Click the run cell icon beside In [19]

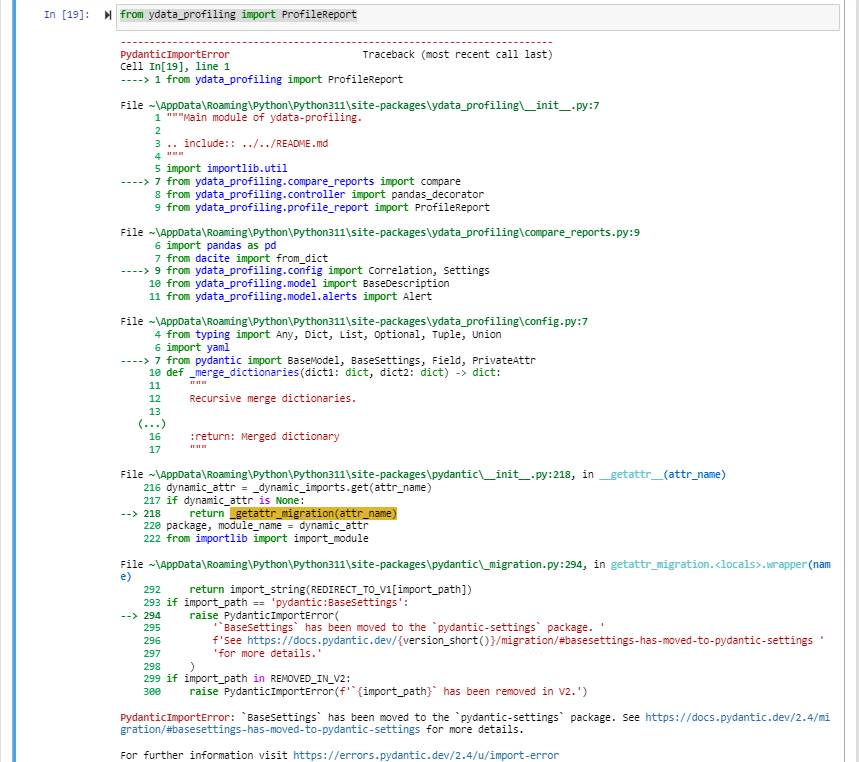point(108,15)
